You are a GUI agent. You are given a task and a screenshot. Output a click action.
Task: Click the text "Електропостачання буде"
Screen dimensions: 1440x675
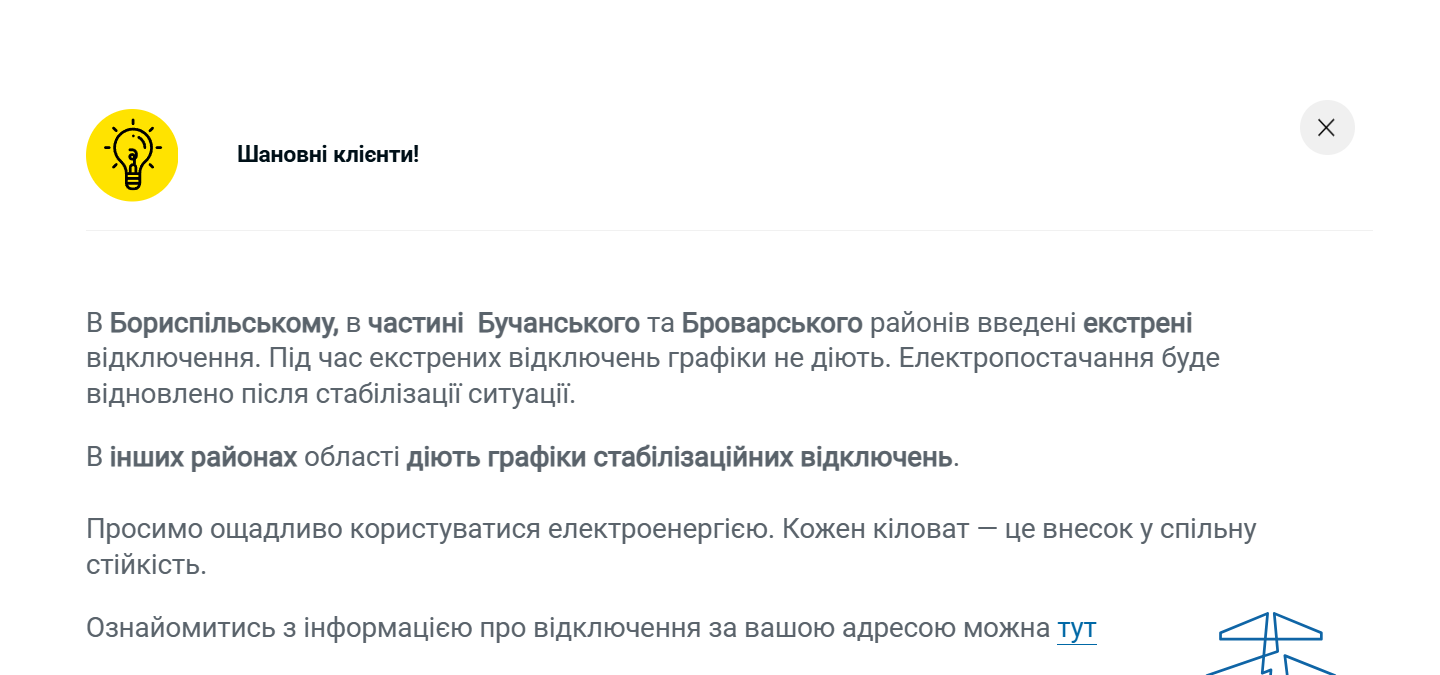(x=1059, y=358)
